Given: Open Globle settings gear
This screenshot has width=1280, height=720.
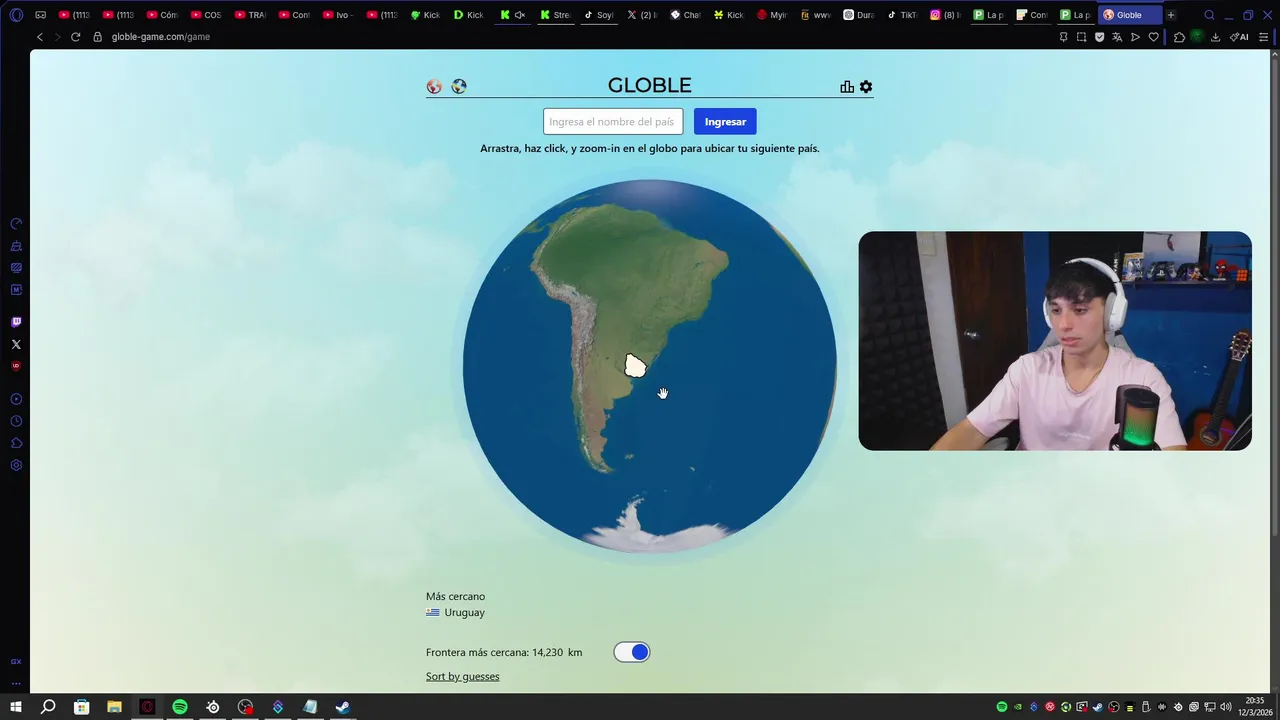Looking at the screenshot, I should point(866,87).
